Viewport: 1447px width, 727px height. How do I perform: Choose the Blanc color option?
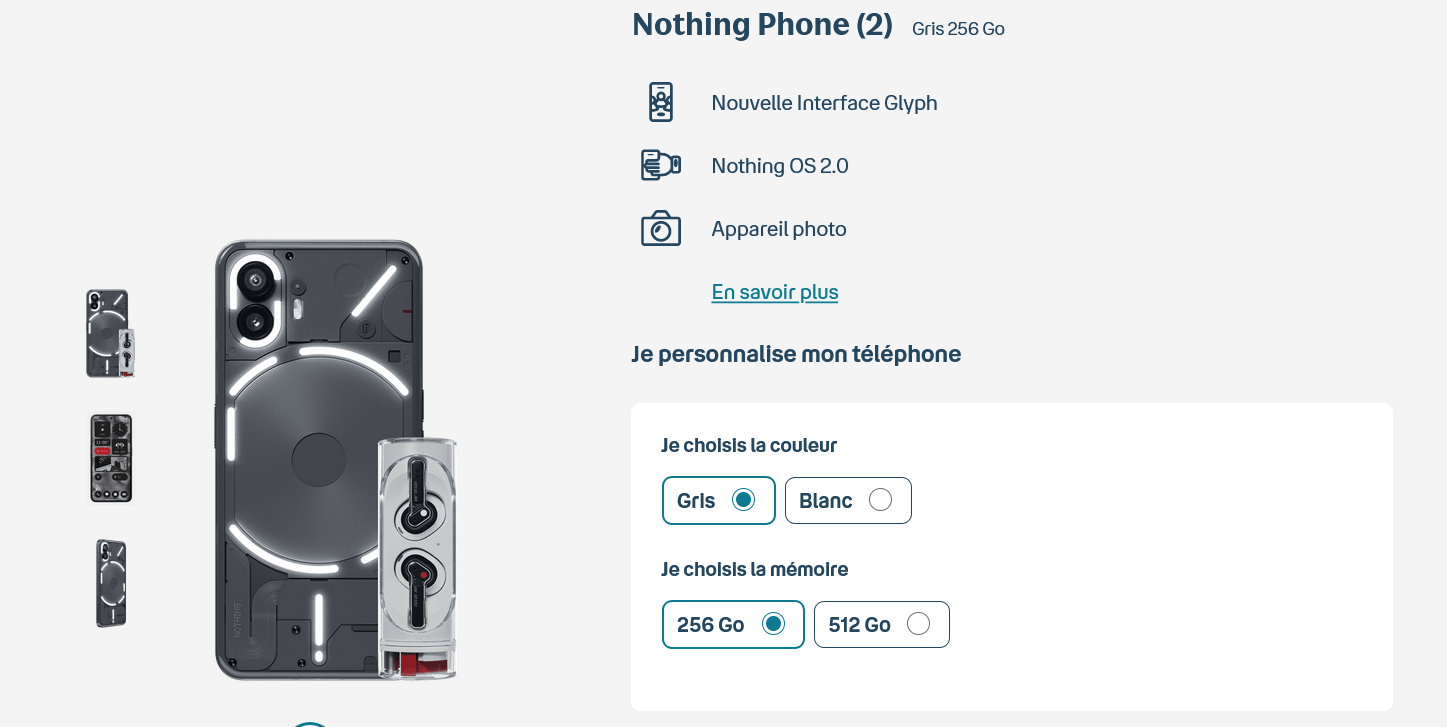pos(880,500)
